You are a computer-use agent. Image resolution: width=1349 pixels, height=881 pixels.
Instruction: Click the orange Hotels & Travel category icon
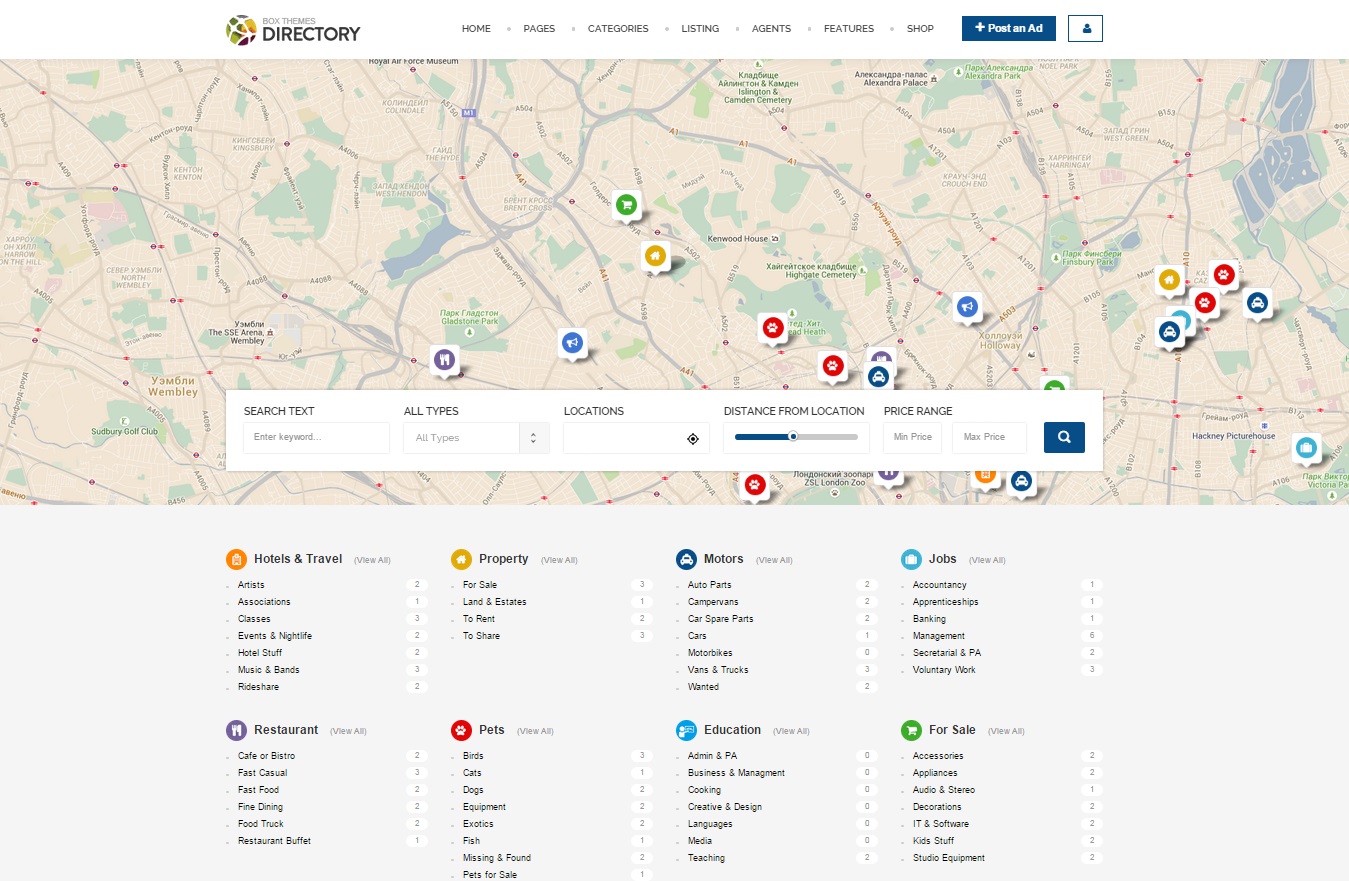pos(236,559)
